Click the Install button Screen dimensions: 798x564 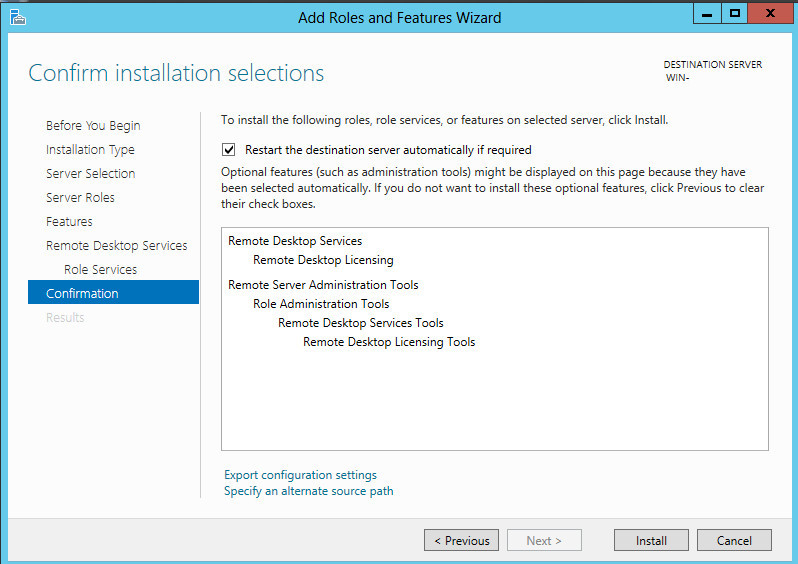coord(651,540)
